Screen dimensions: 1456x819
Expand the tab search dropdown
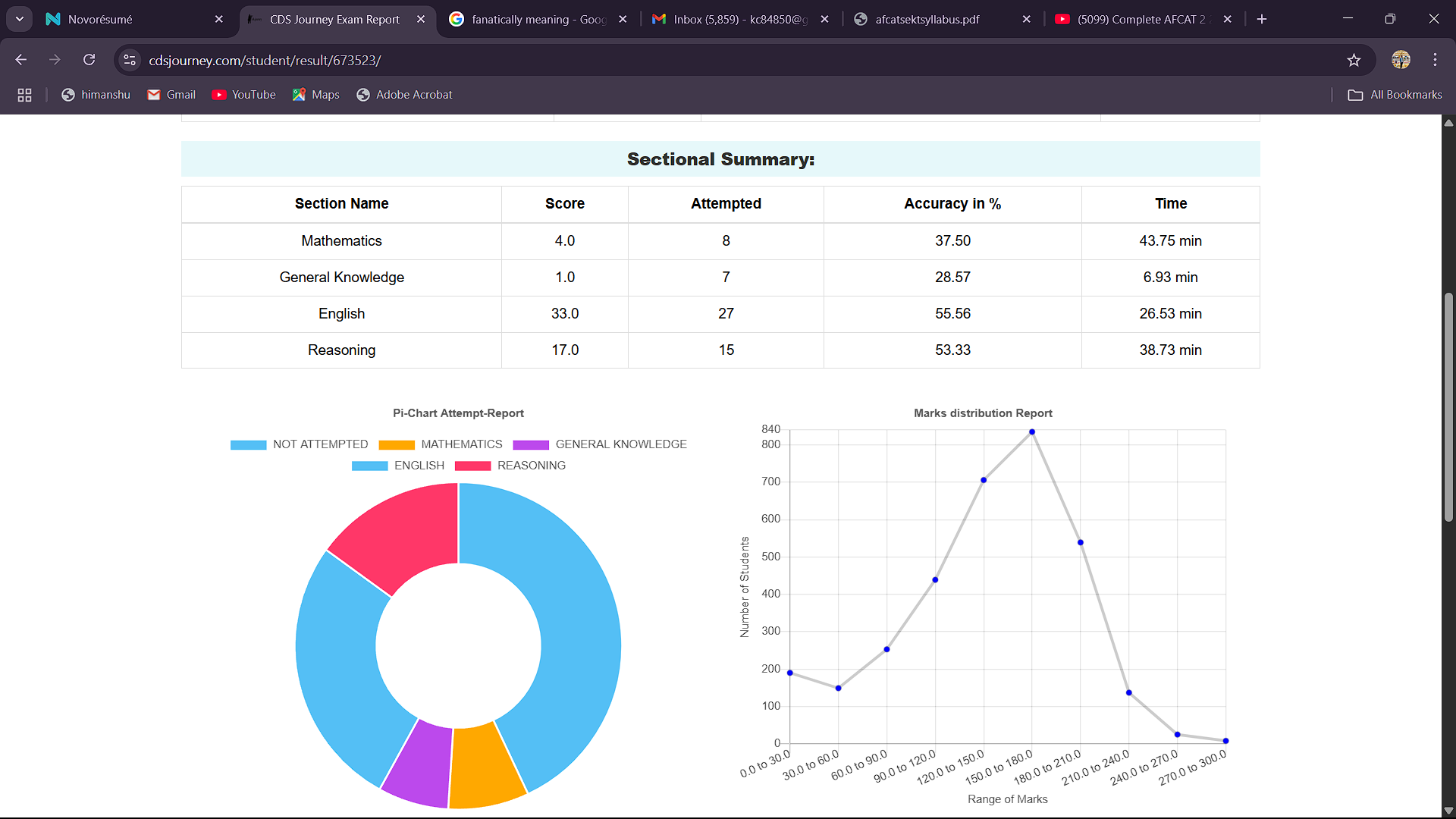(19, 19)
